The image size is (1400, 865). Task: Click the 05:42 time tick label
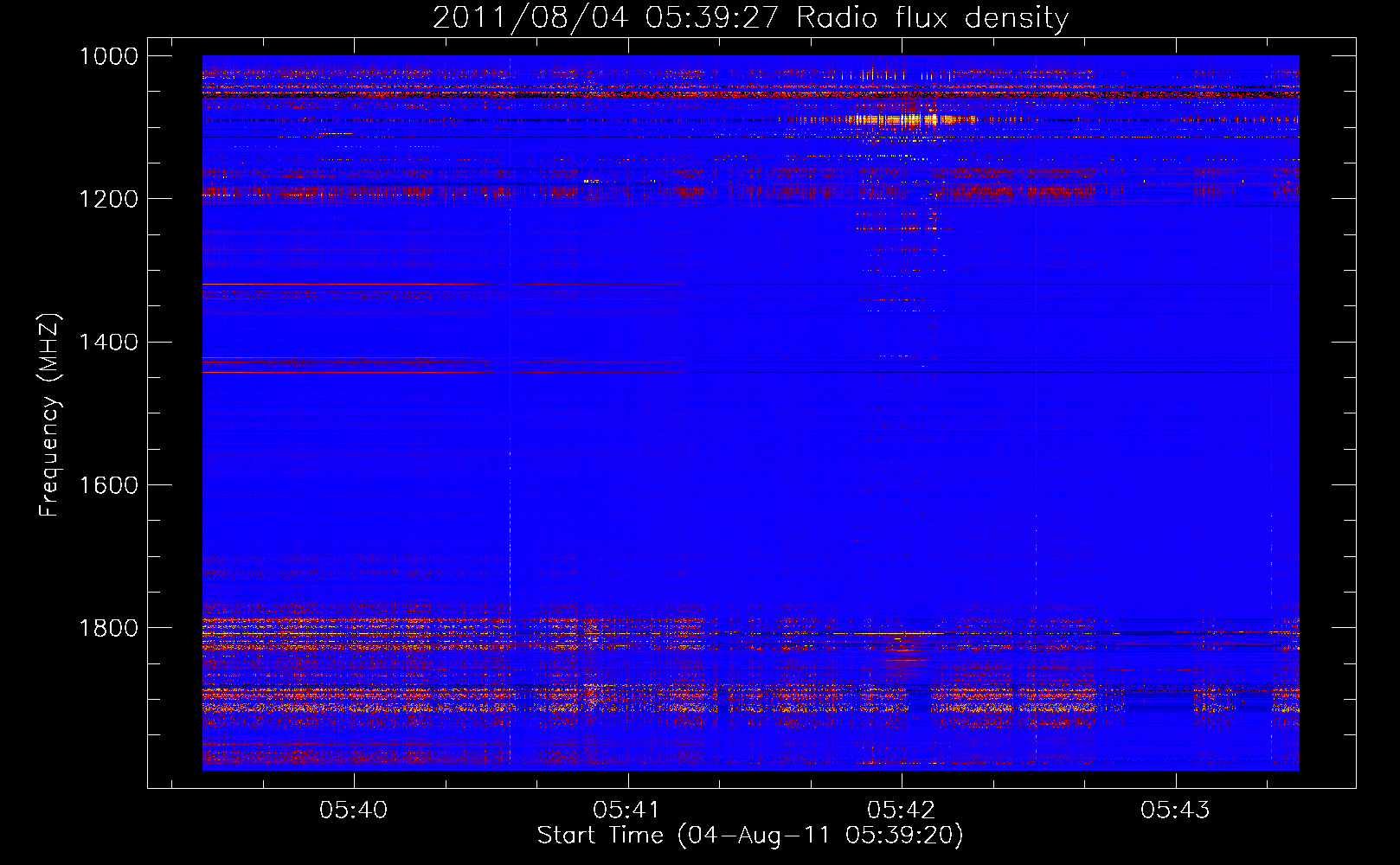902,811
